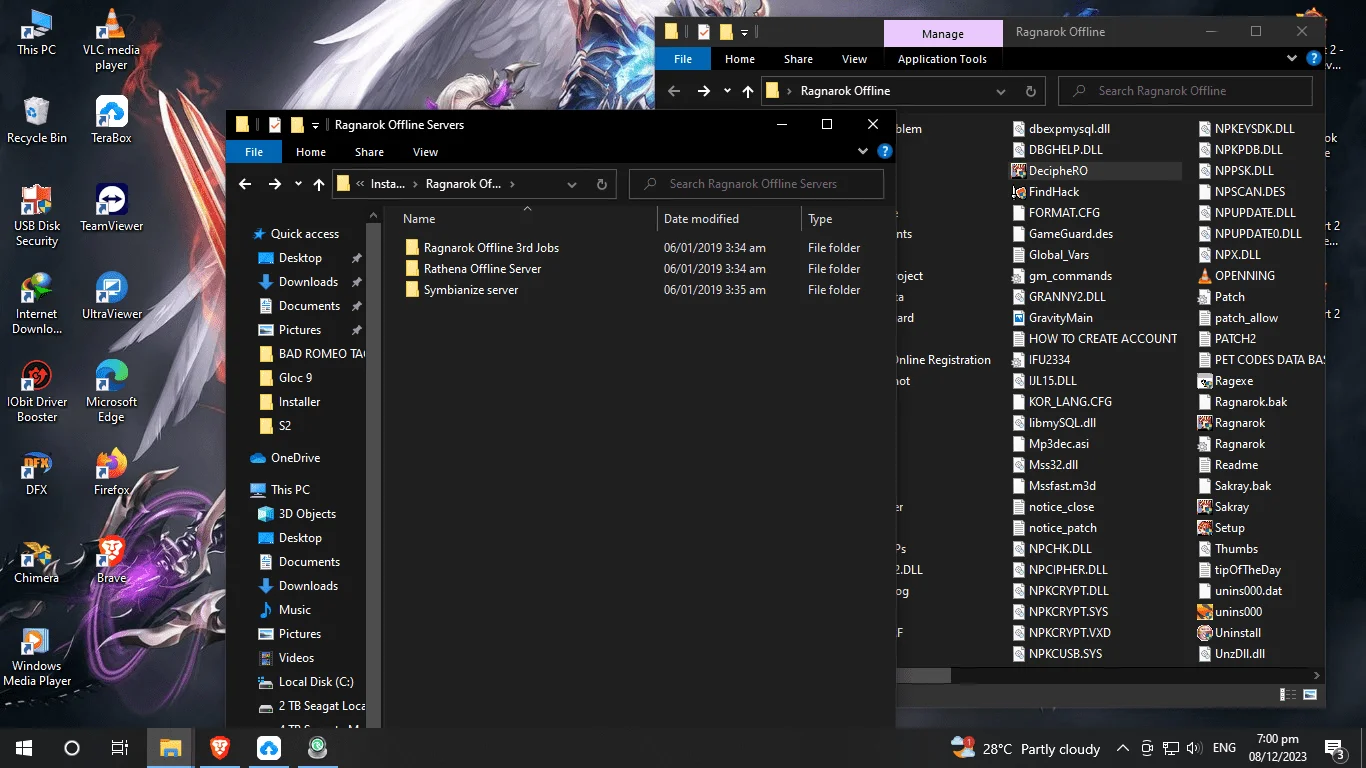Open address bar history dropdown in Servers window

point(572,184)
